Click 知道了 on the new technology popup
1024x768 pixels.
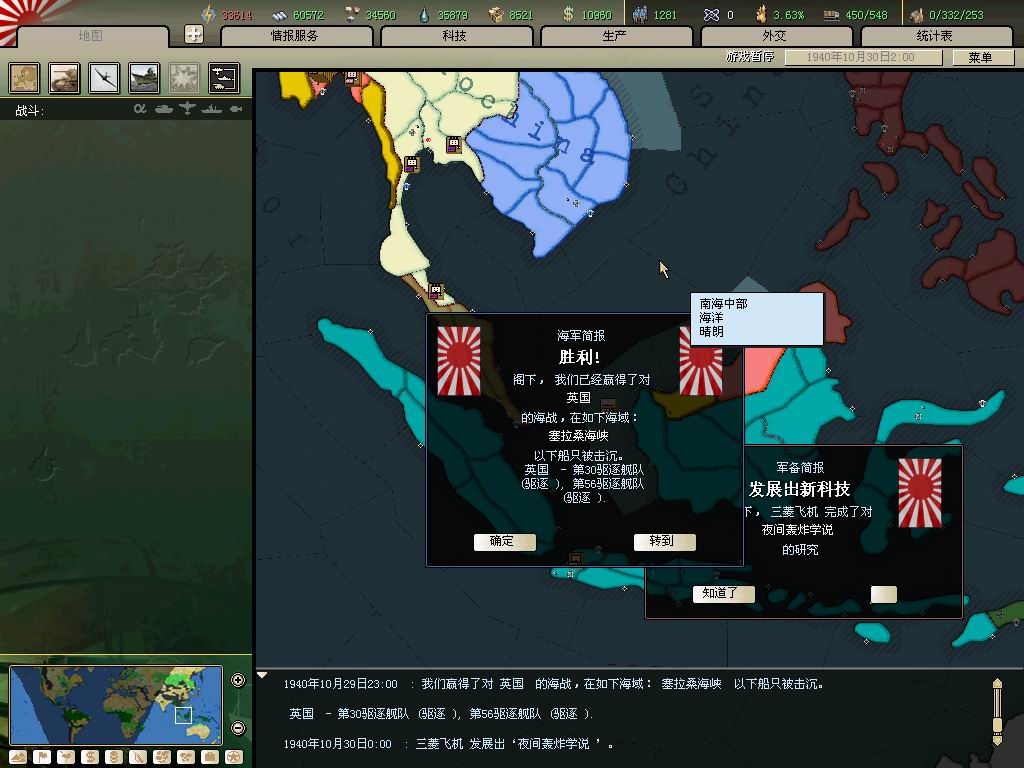720,594
